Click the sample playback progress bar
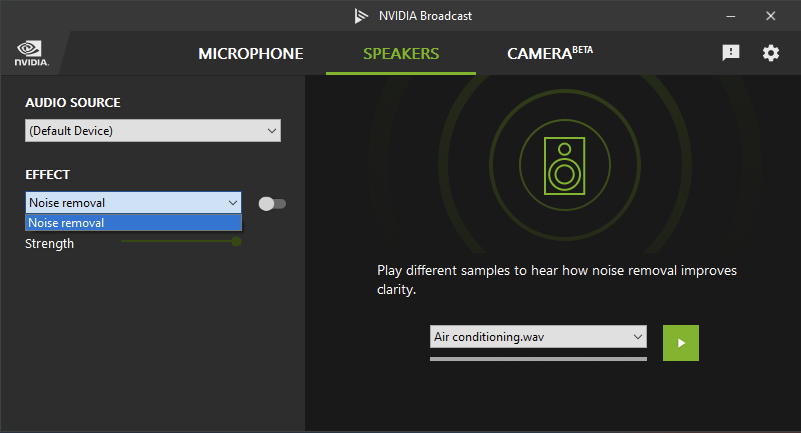The height and width of the screenshot is (433, 801). [538, 359]
